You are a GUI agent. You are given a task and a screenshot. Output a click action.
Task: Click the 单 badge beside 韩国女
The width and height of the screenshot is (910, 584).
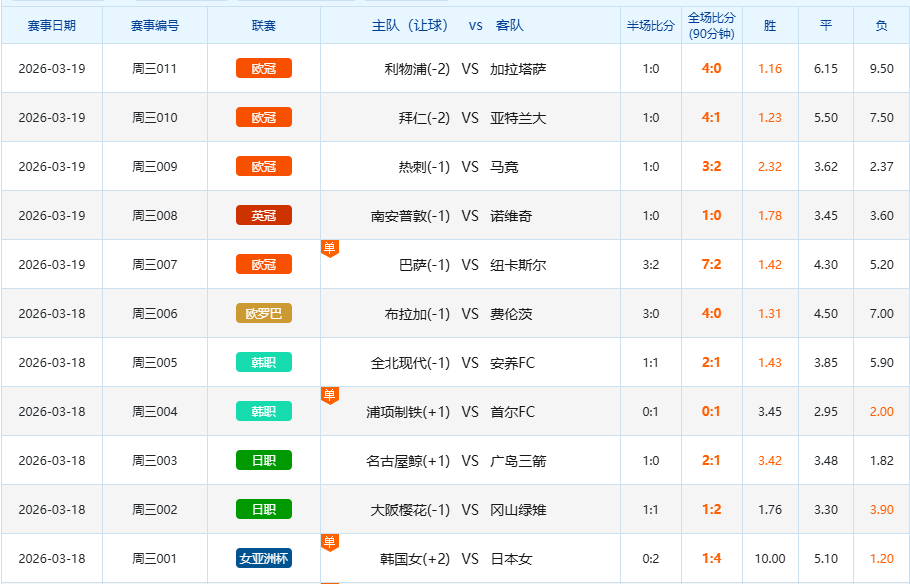(329, 542)
